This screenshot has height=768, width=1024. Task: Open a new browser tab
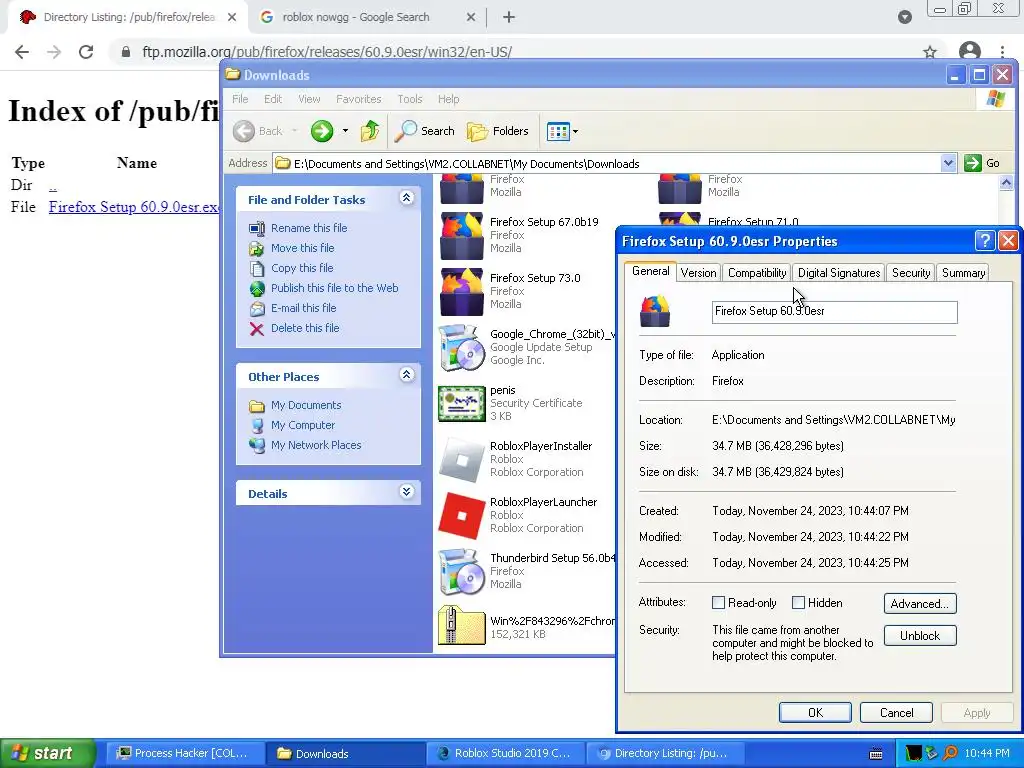click(x=509, y=18)
